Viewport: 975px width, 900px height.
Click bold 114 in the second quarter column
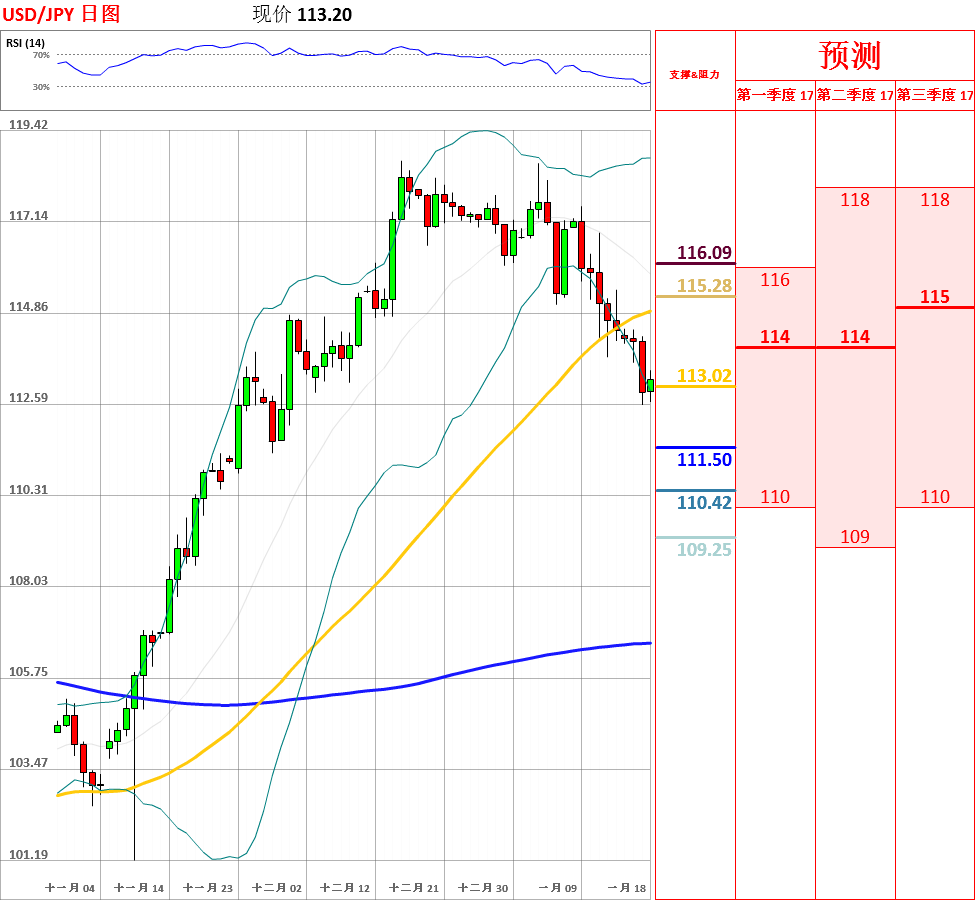[x=855, y=336]
